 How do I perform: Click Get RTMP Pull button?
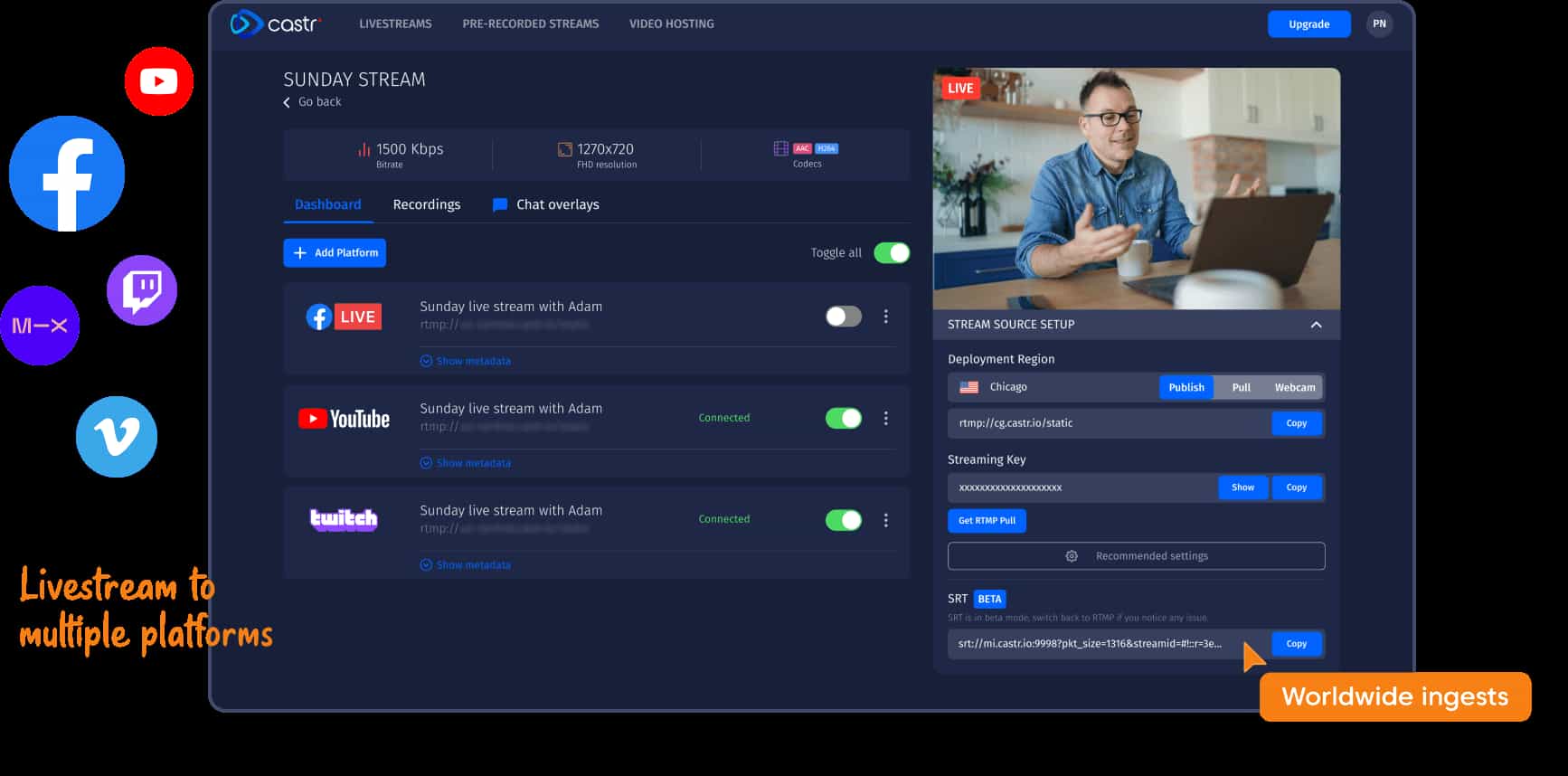click(x=987, y=521)
